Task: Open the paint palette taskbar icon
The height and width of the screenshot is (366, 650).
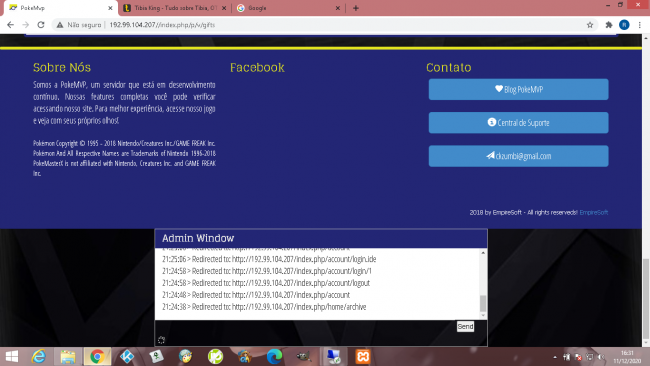Action: coord(185,356)
